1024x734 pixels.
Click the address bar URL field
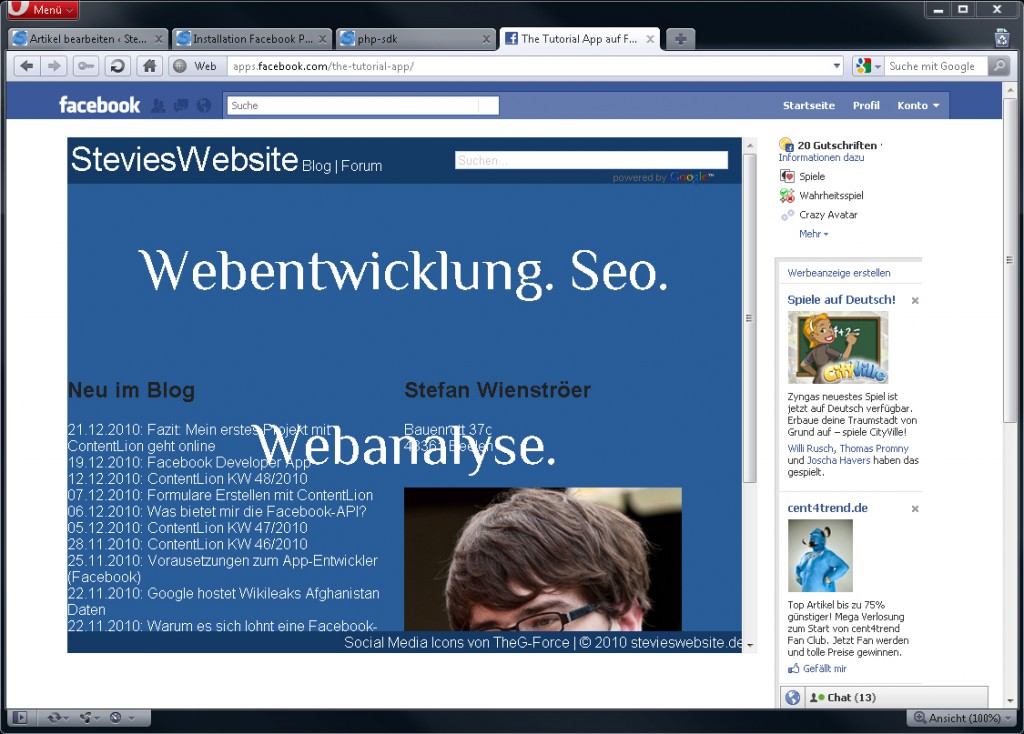point(529,66)
